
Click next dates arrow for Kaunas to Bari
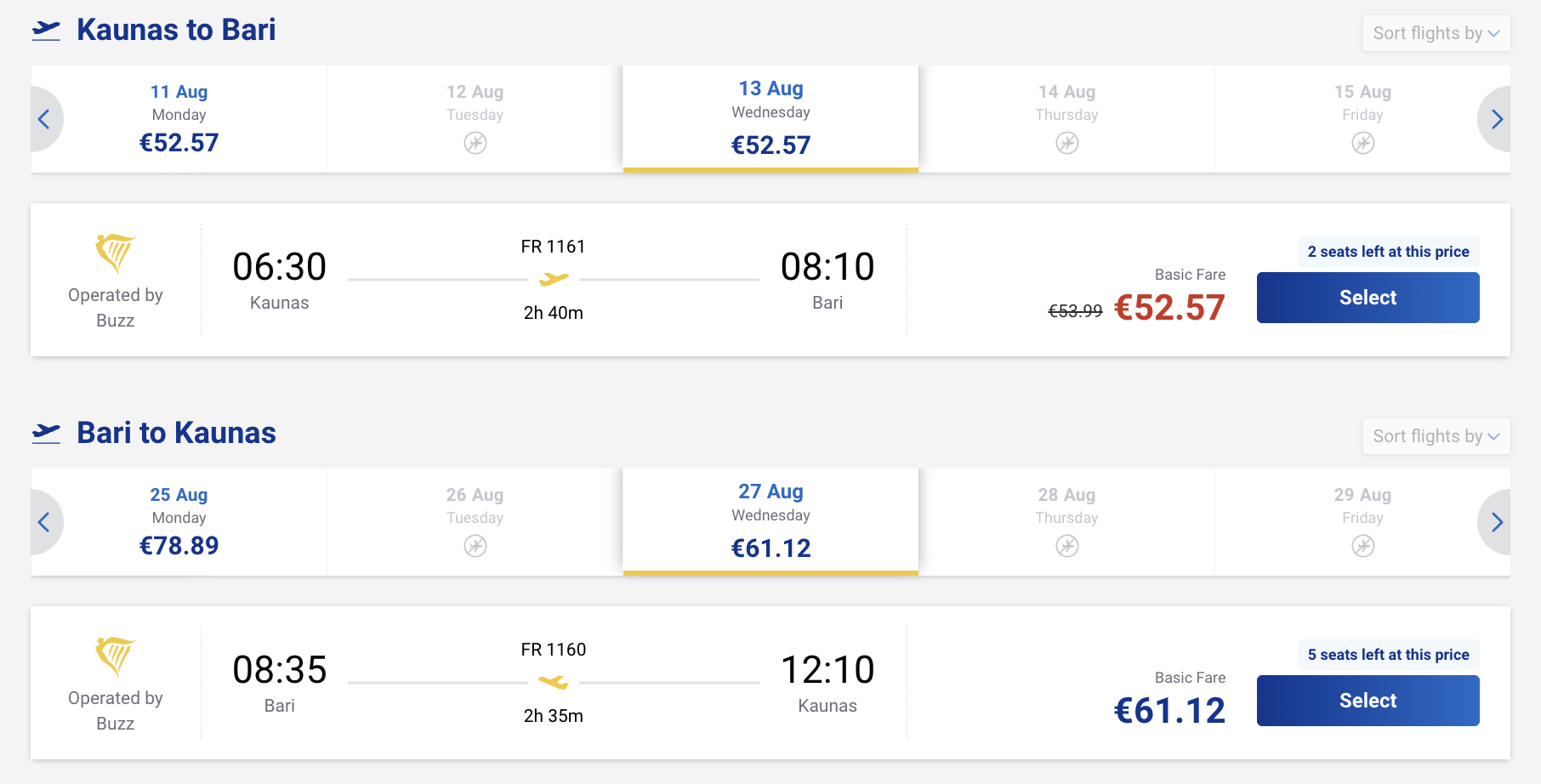[x=1495, y=119]
